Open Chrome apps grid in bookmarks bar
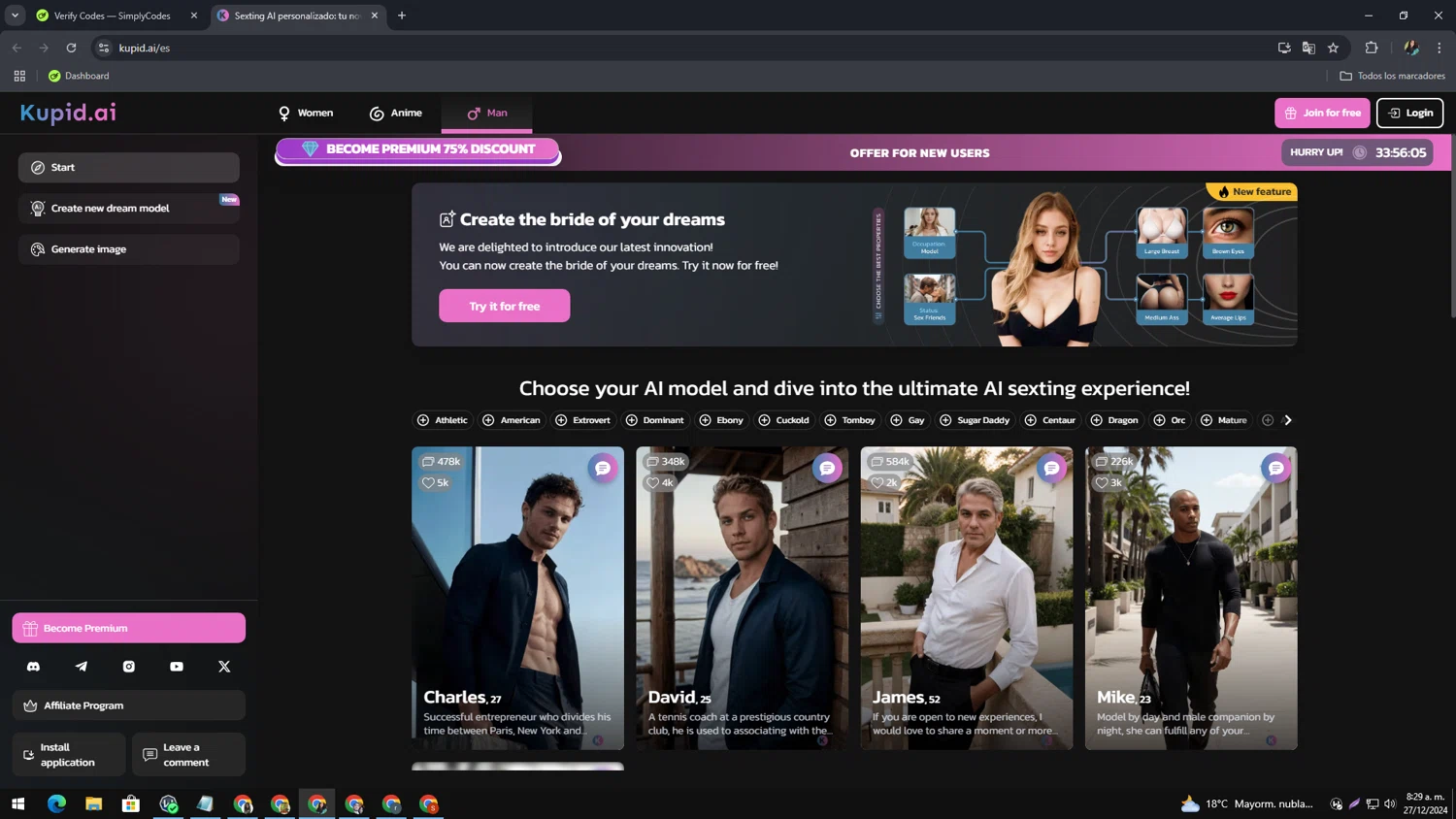 [x=19, y=76]
